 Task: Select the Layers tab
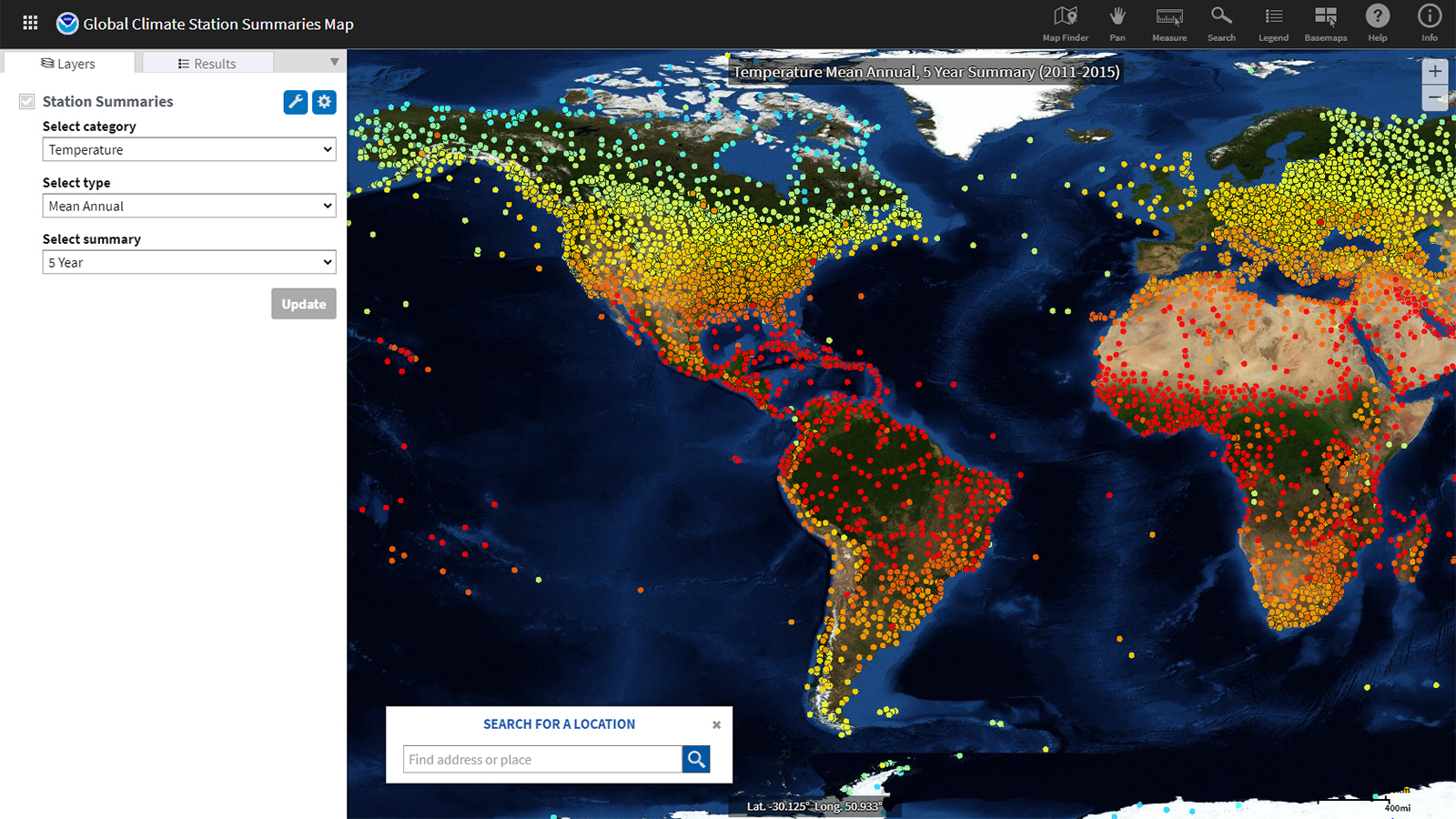tap(69, 63)
